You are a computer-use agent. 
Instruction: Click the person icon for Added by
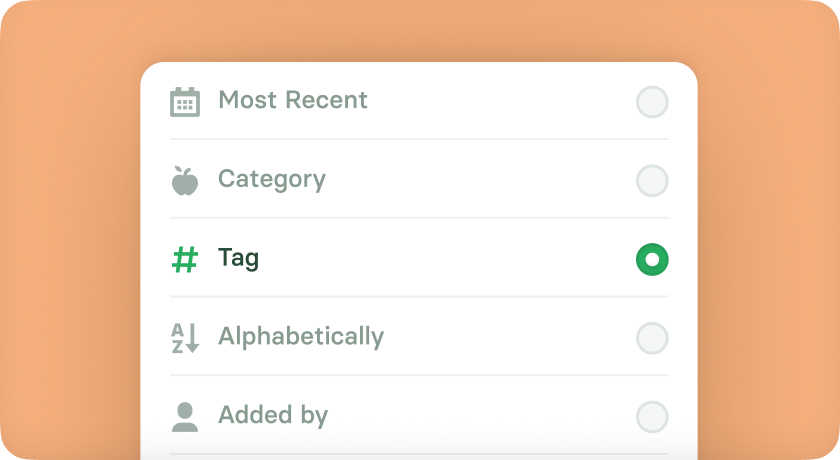185,417
